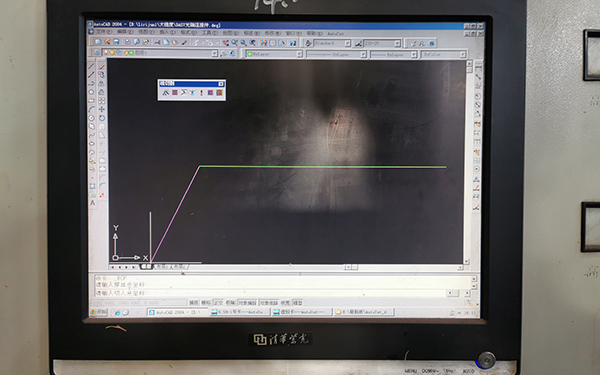The image size is (600, 375).
Task: Open the Standard text style dropdown
Action: 332,43
